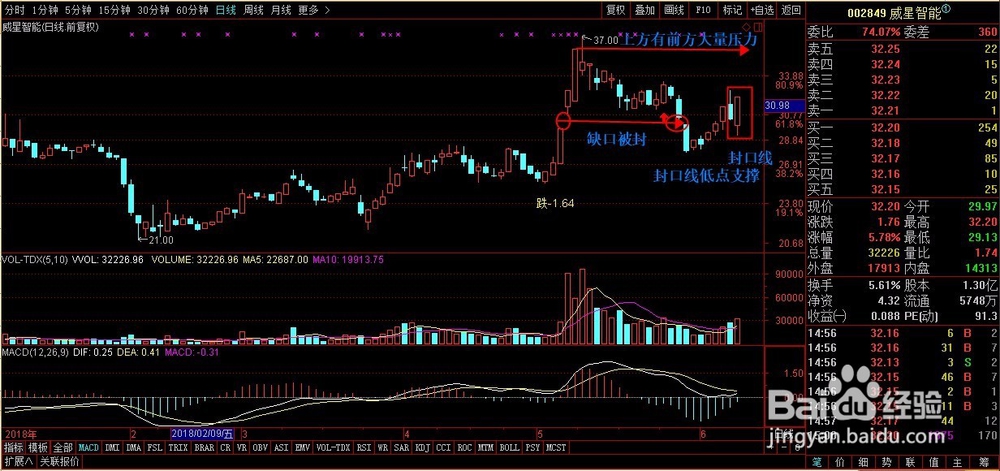Screen dimensions: 1000x471
Task: Select the KDJ indicator
Action: click(x=423, y=447)
